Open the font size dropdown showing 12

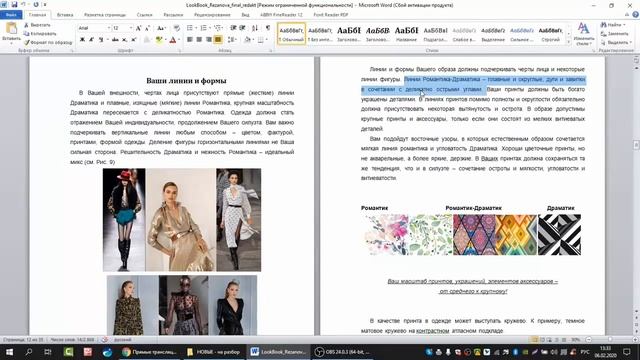[x=122, y=28]
